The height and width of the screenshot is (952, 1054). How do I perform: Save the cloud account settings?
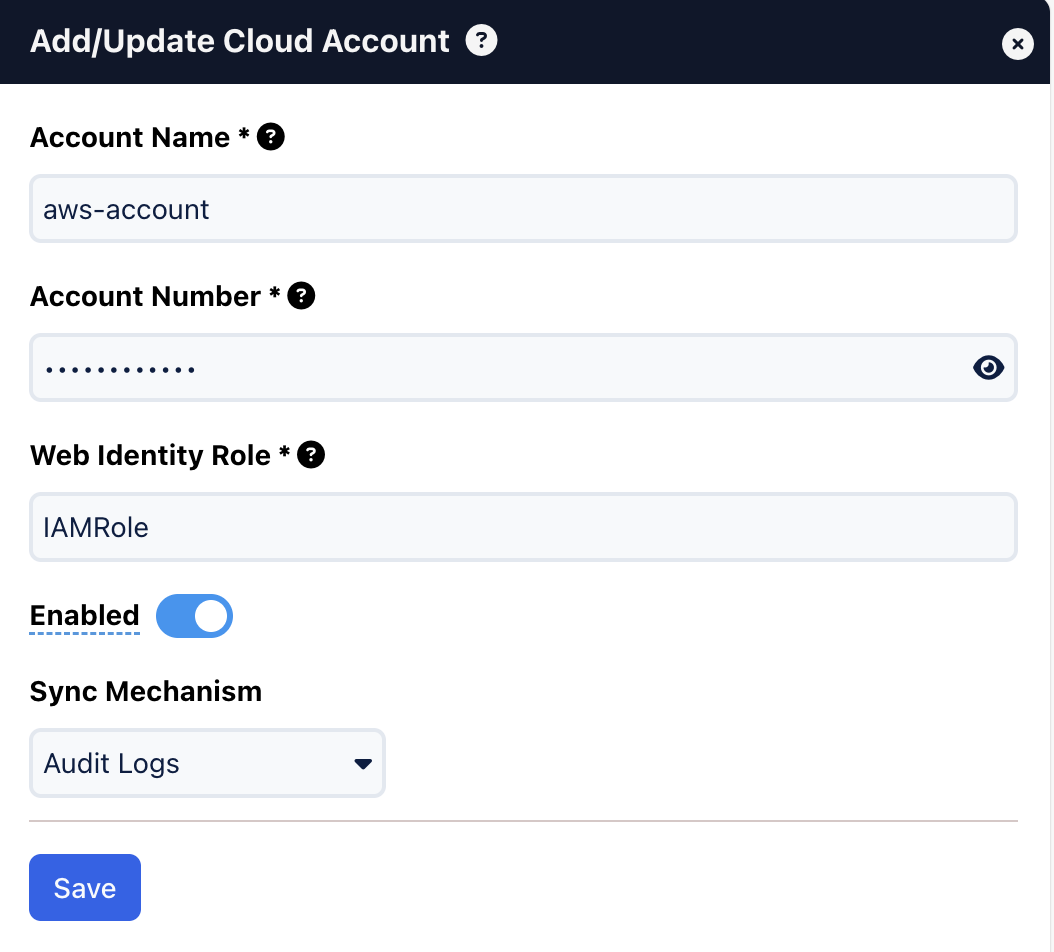tap(85, 888)
